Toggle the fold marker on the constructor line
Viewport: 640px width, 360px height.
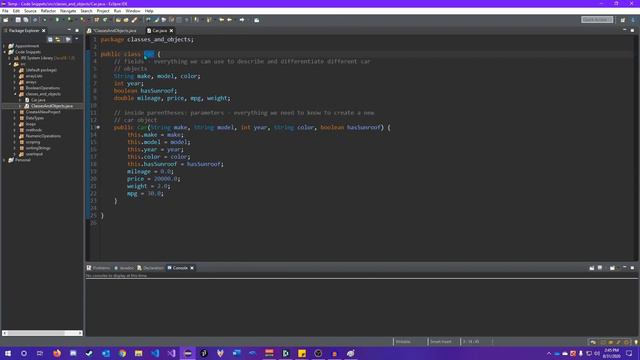click(98, 127)
